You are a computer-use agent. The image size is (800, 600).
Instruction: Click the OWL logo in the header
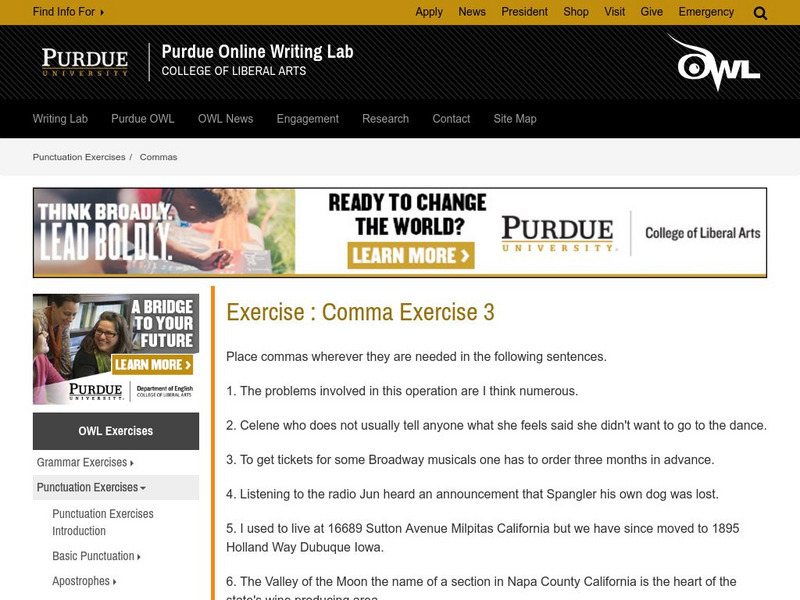719,62
